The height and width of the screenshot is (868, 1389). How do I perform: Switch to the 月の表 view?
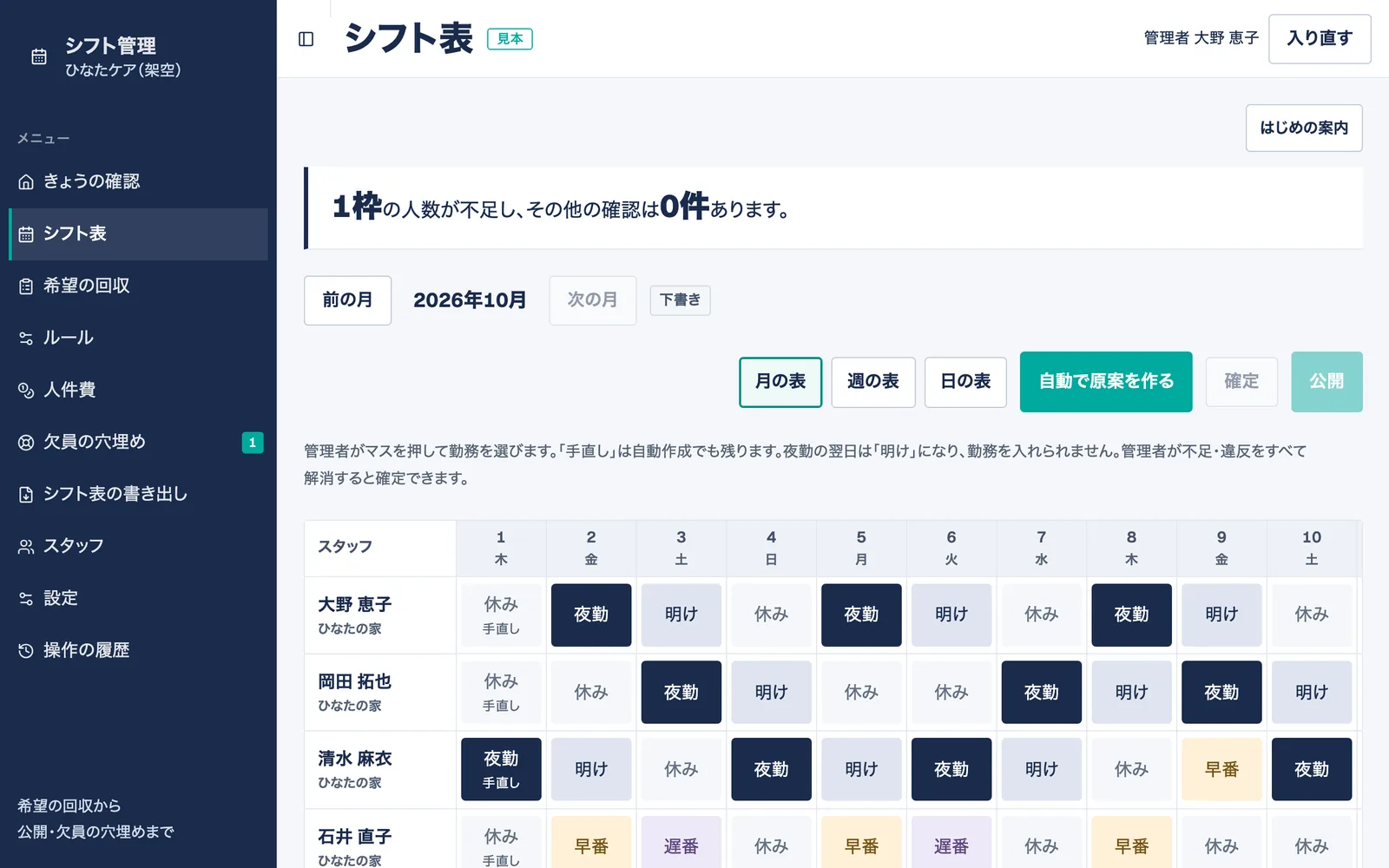(x=780, y=382)
